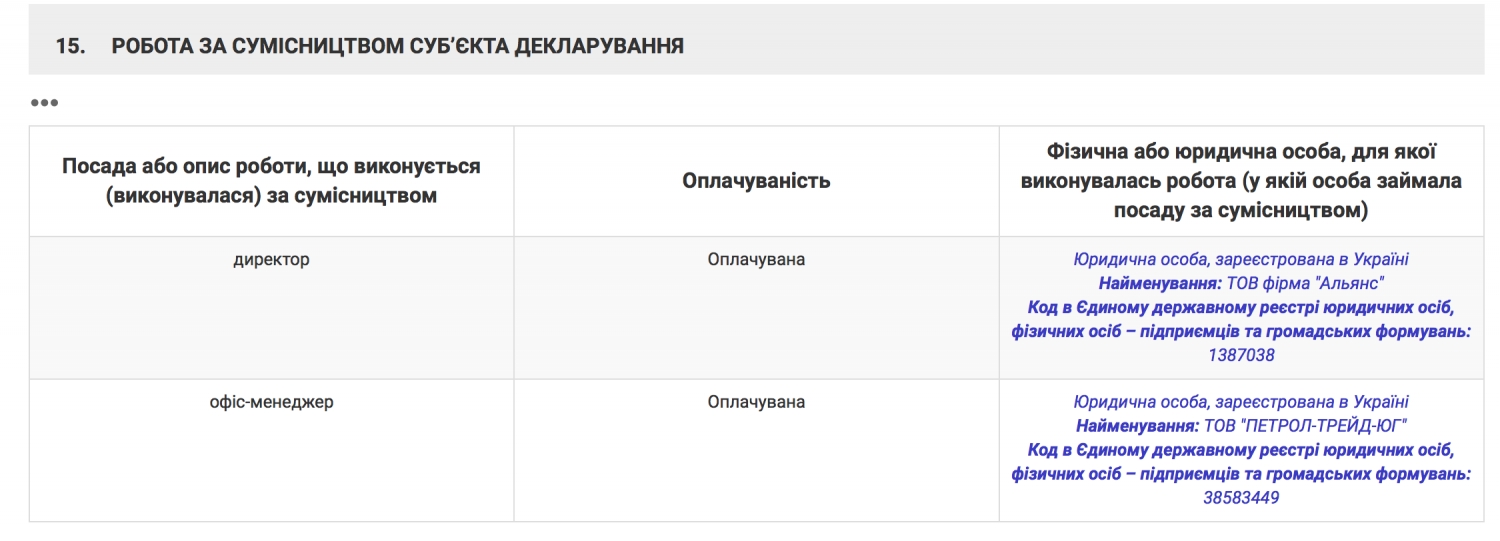
Task: Select the офіс-менеджер cell
Action: pos(271,403)
